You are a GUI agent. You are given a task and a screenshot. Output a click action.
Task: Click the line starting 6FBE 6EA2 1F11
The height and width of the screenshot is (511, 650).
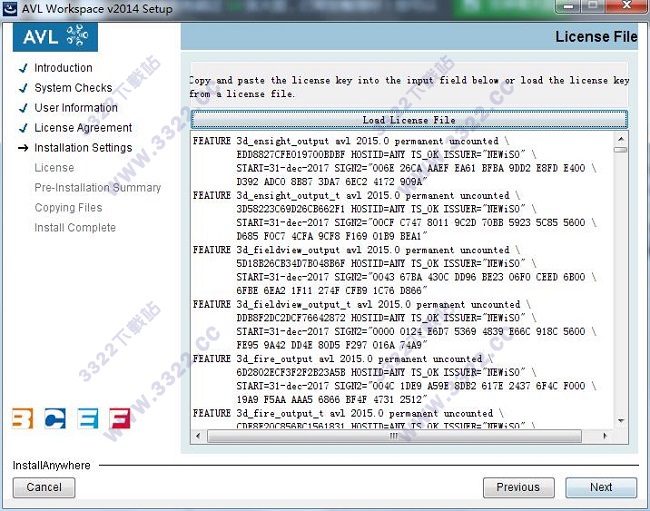(332, 291)
